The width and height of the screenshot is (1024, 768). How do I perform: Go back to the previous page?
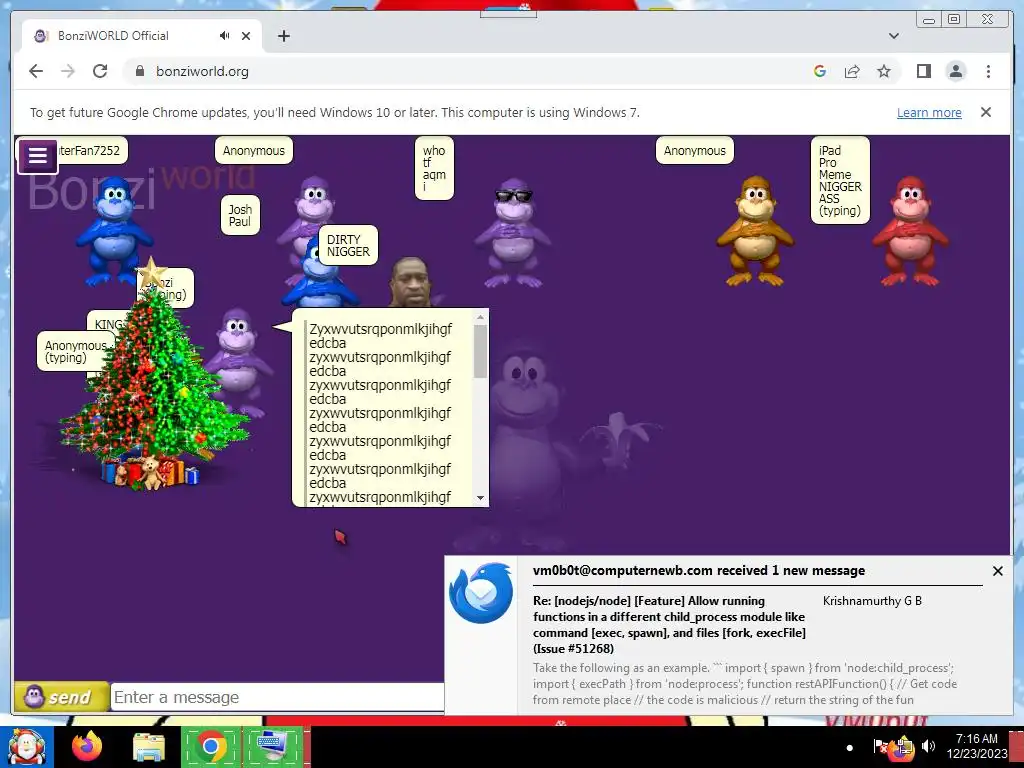tap(36, 71)
